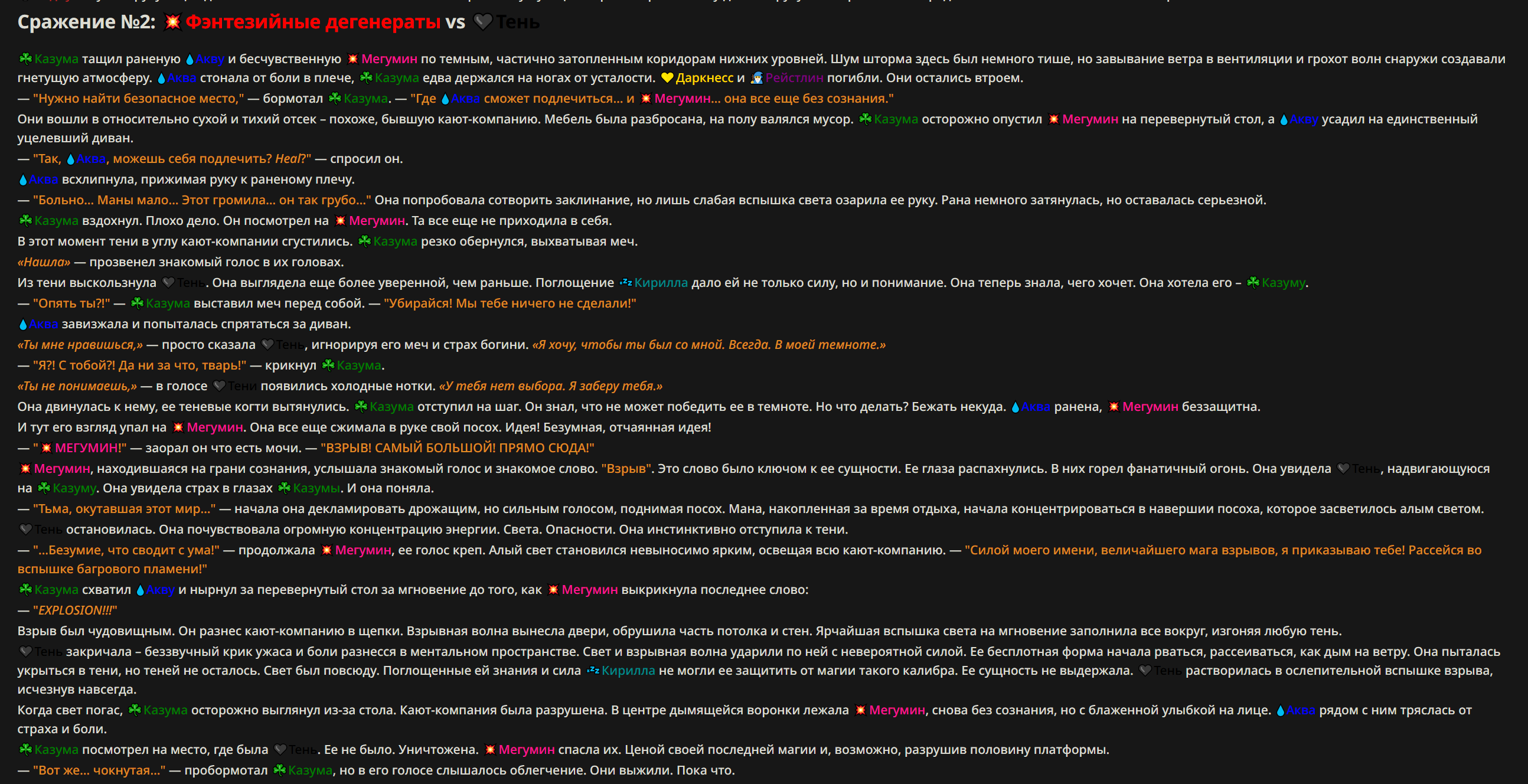Click the clover emoji before 'Казума выставил меч'
1528x784 pixels.
(x=137, y=303)
